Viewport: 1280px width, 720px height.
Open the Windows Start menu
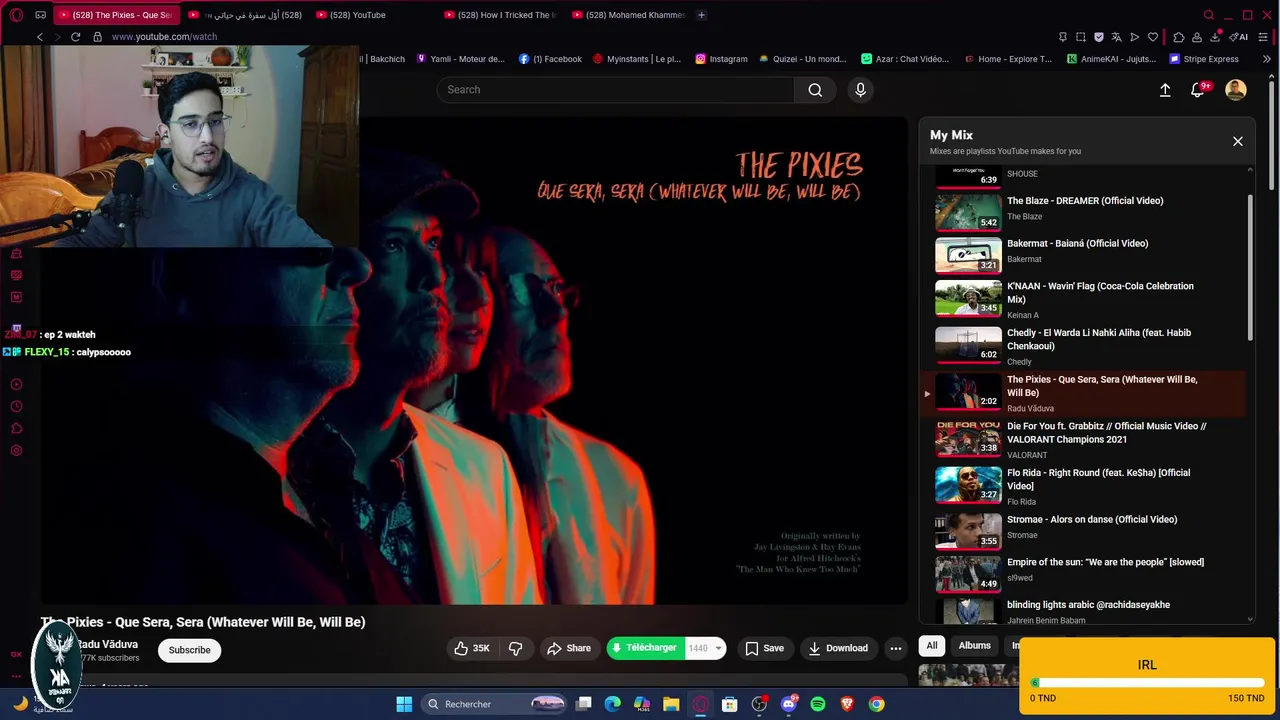pos(404,704)
